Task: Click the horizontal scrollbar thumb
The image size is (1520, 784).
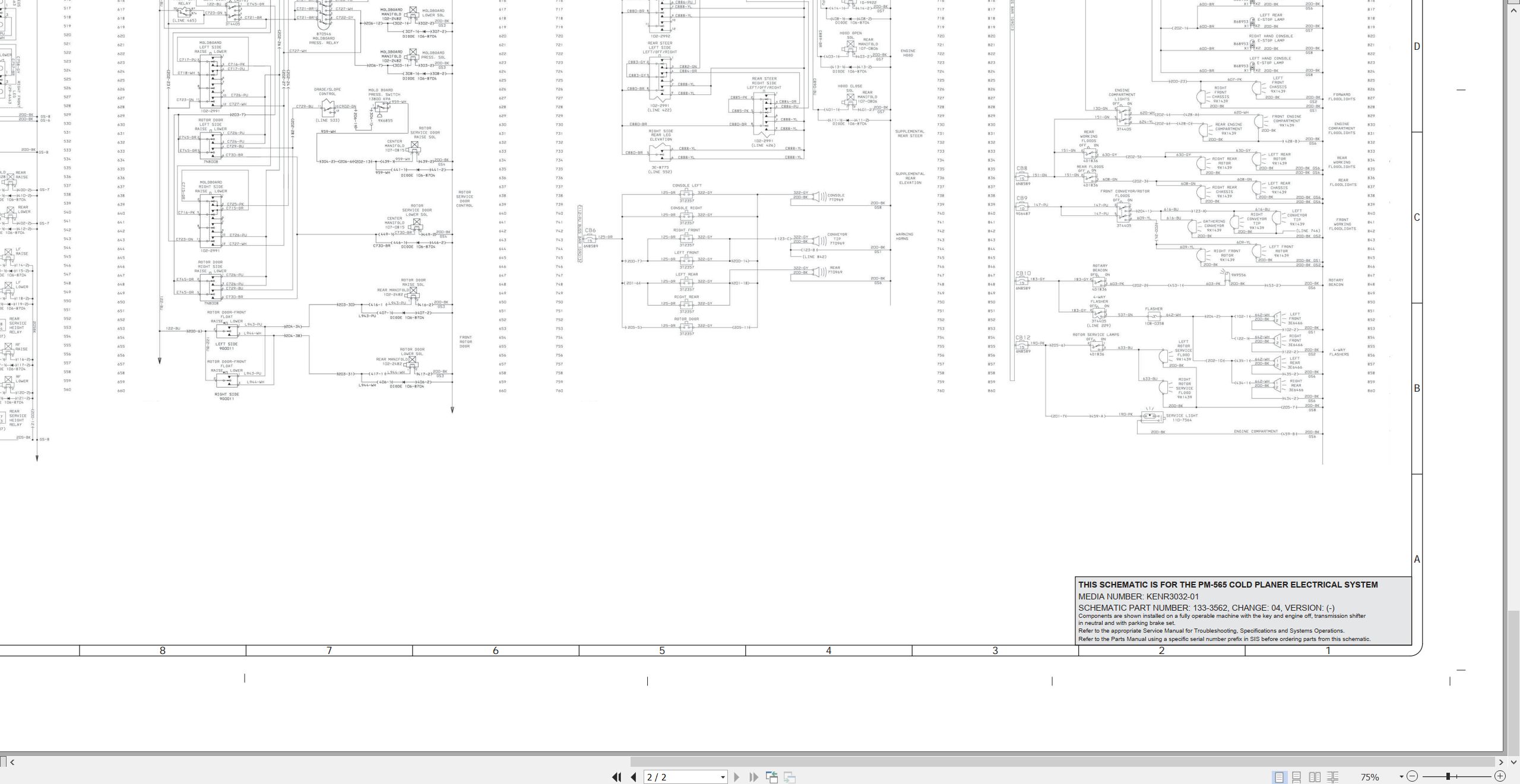Action: [x=1063, y=762]
